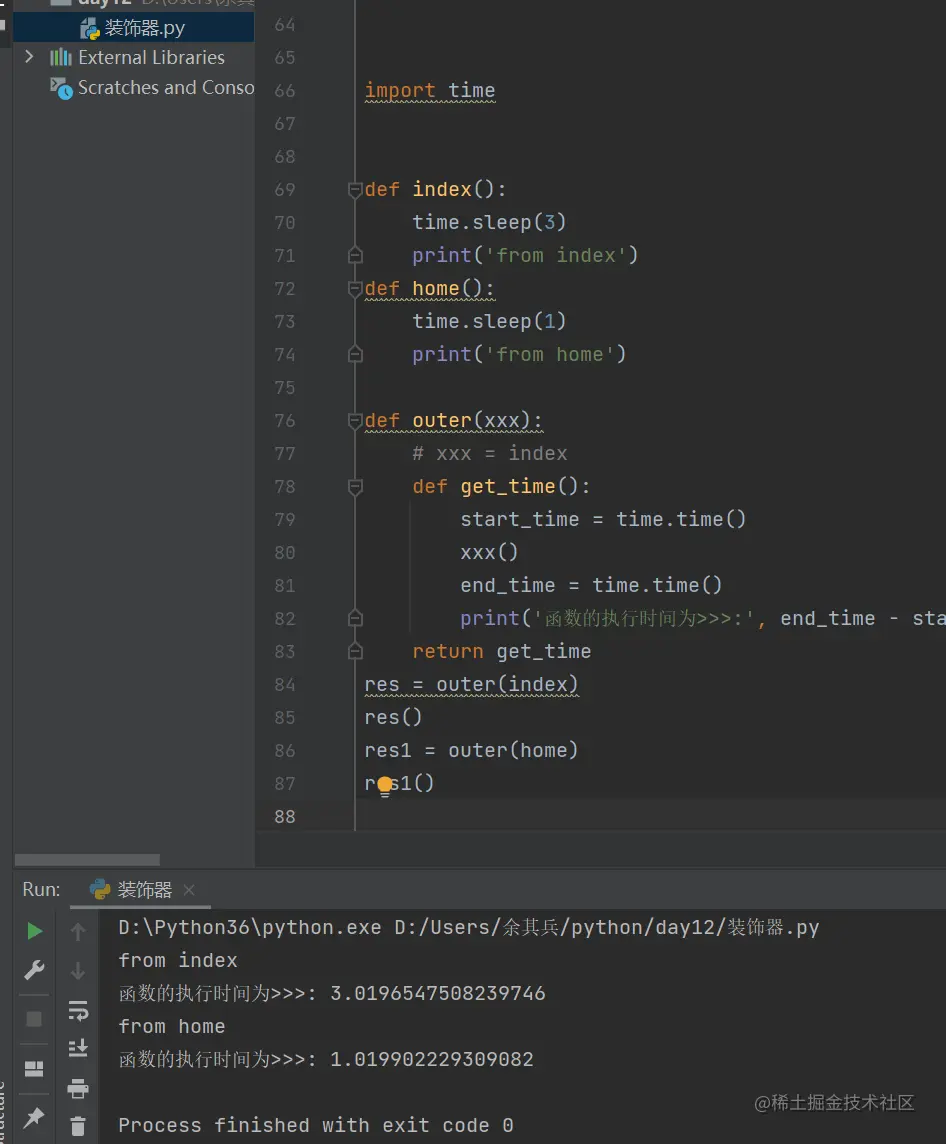Click Scratches and Consoles icon
The width and height of the screenshot is (946, 1144).
click(x=61, y=88)
